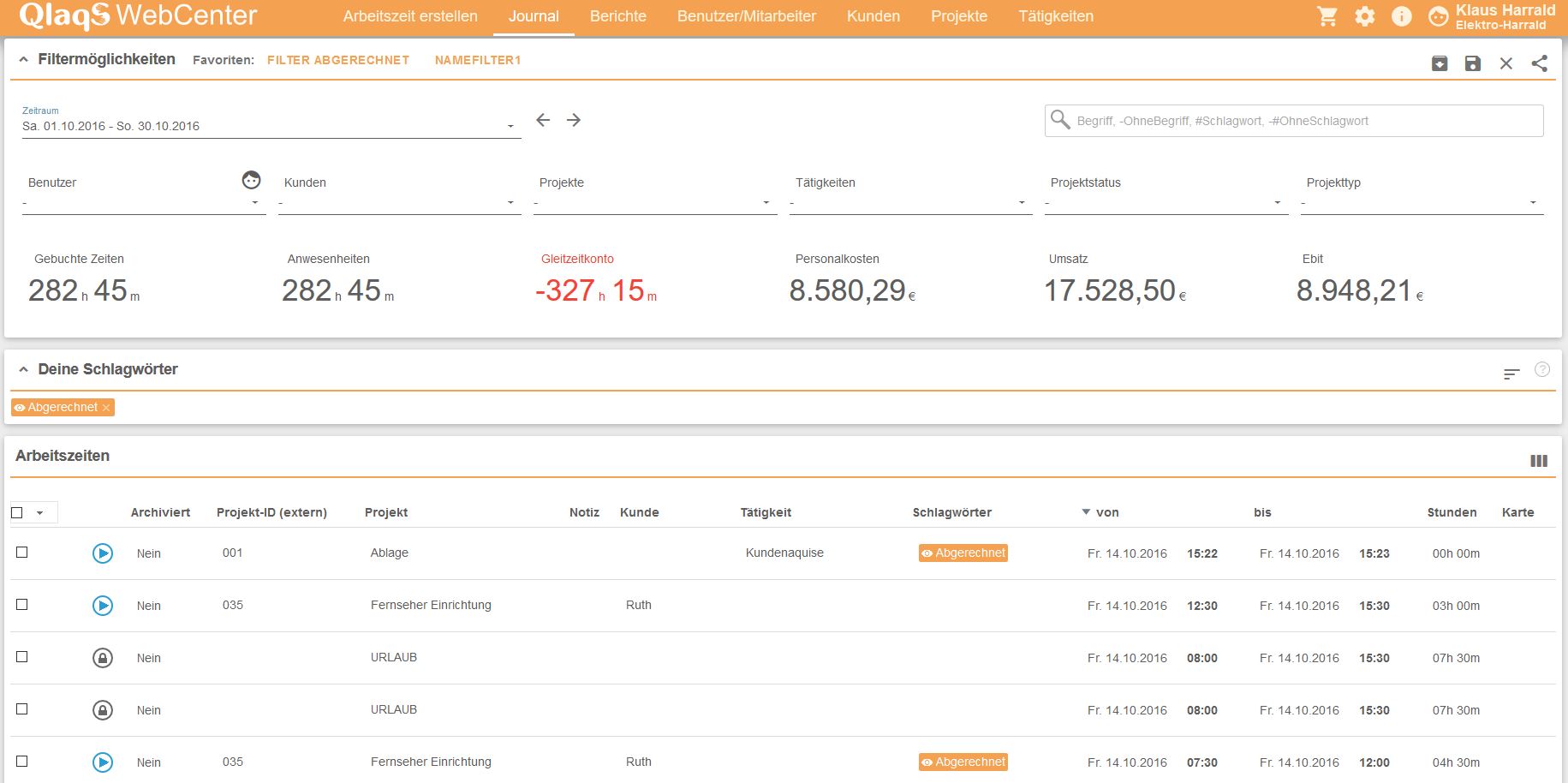Open the settings gear icon
Screen dimensions: 1568x783
point(1365,16)
